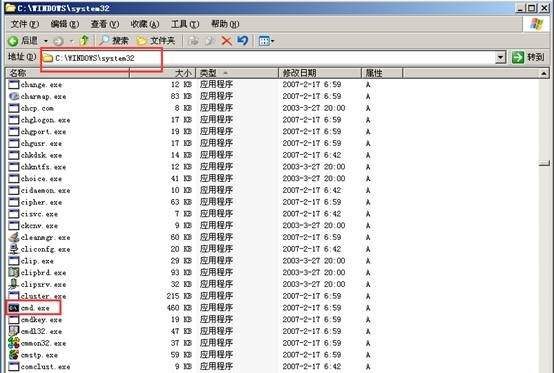The height and width of the screenshot is (373, 554).
Task: Open the 查看(V) menu
Action: click(x=105, y=24)
